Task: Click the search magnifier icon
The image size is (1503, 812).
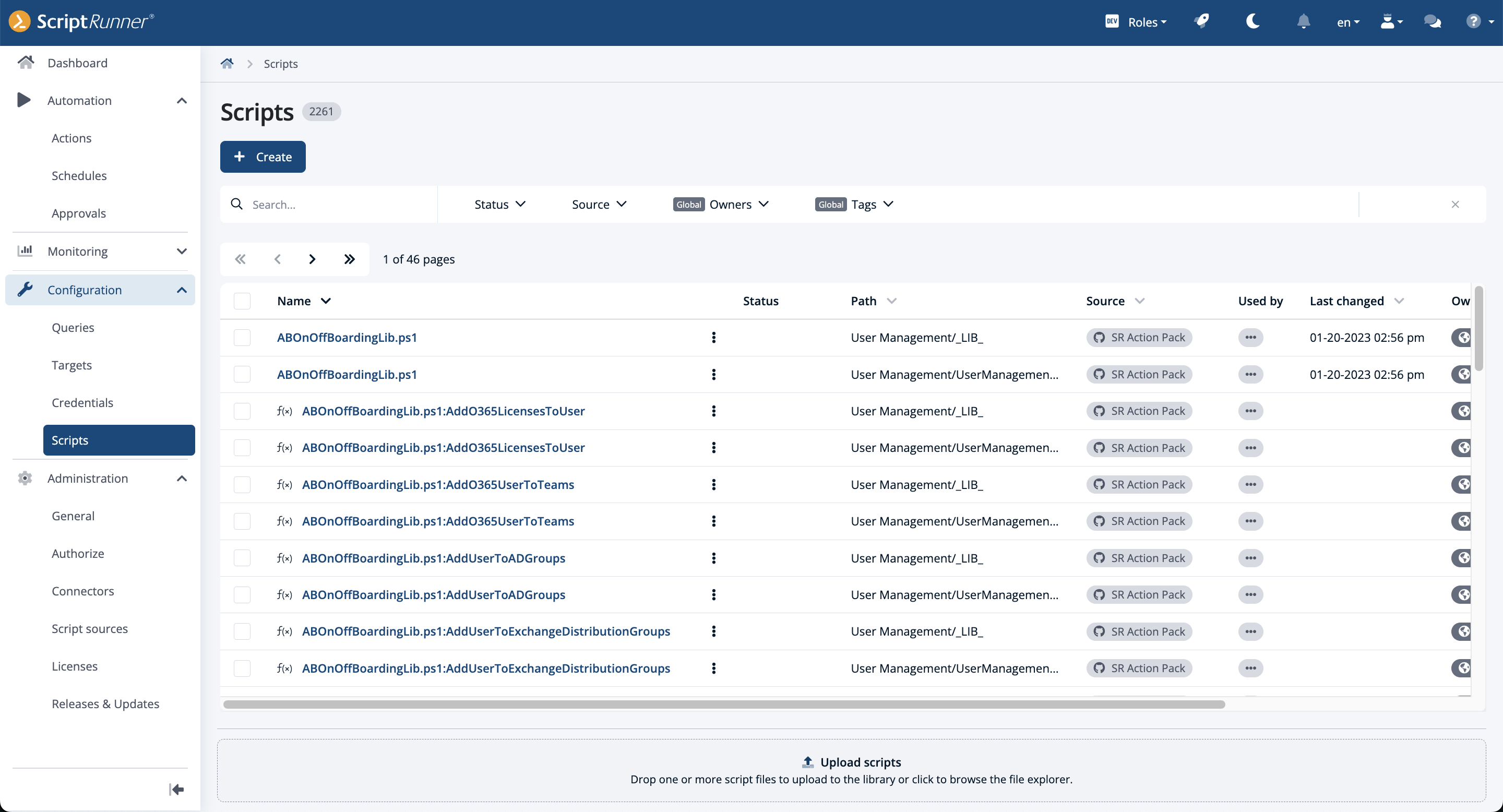Action: pyautogui.click(x=236, y=204)
